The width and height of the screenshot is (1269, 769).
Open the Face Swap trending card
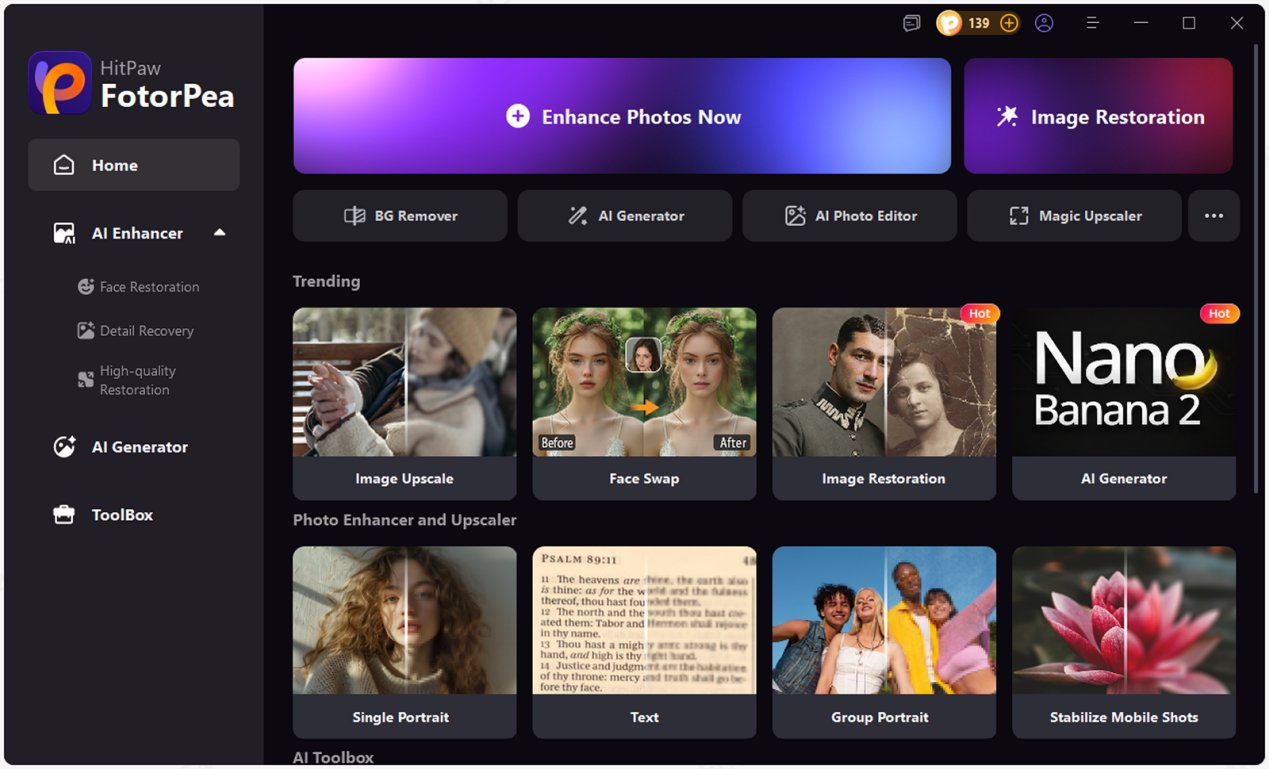[644, 403]
